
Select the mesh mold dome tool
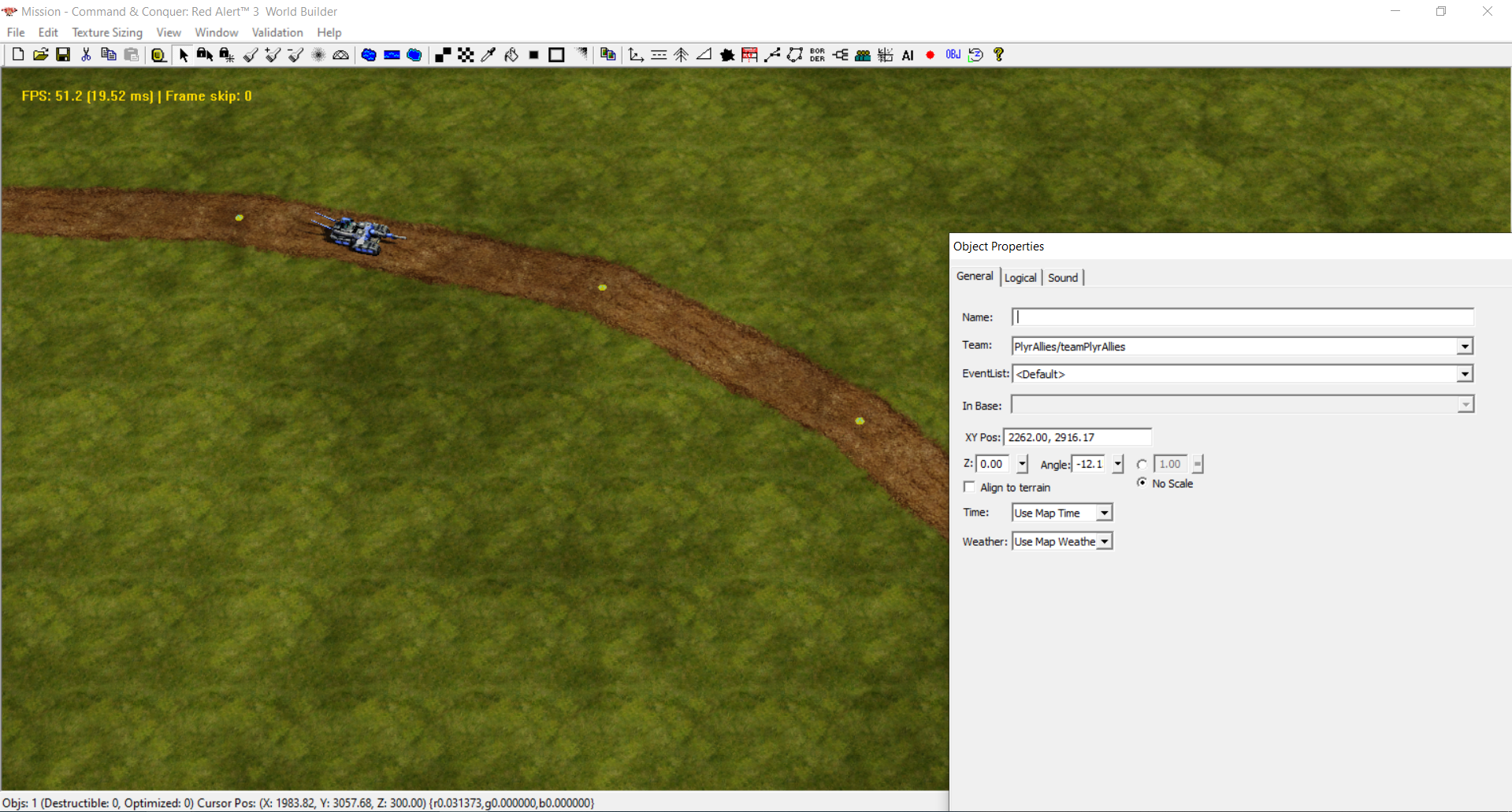[x=341, y=54]
